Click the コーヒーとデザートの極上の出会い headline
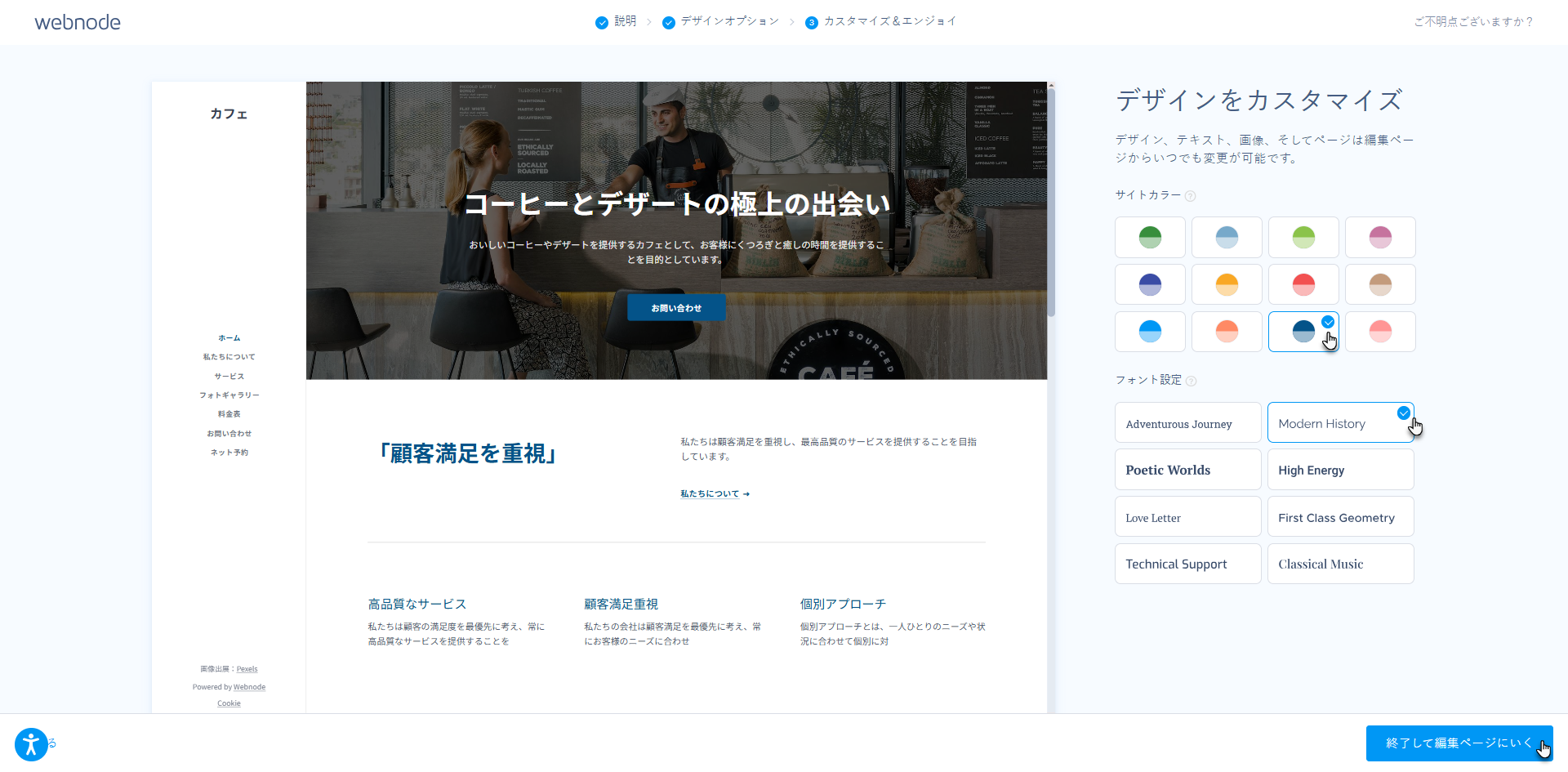The image size is (1568, 772). tap(676, 204)
